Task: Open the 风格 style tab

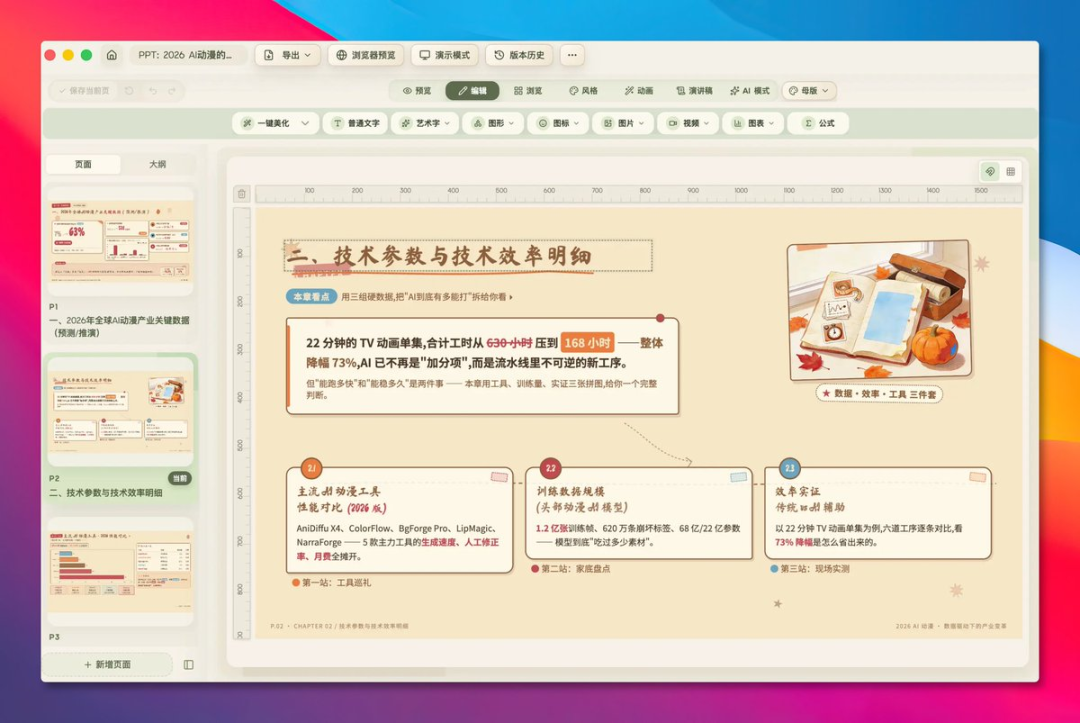Action: click(x=583, y=91)
